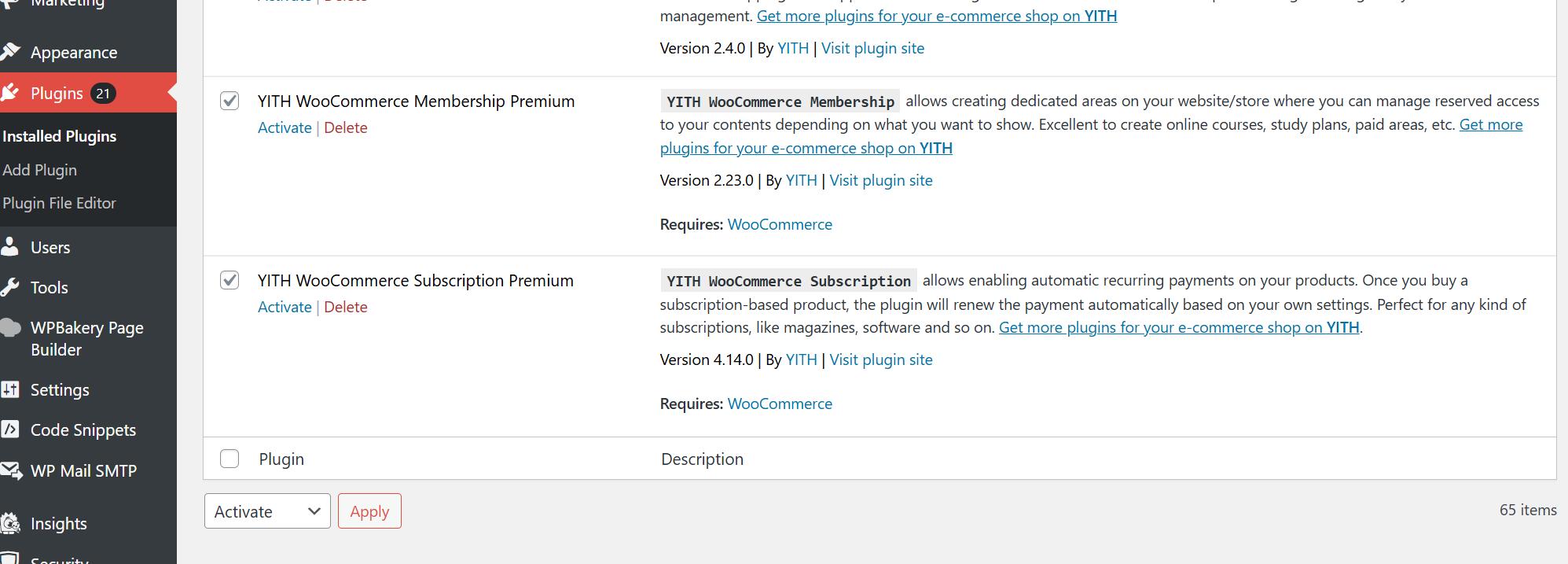Open the plugin update count badge 21
1568x564 pixels.
[103, 94]
